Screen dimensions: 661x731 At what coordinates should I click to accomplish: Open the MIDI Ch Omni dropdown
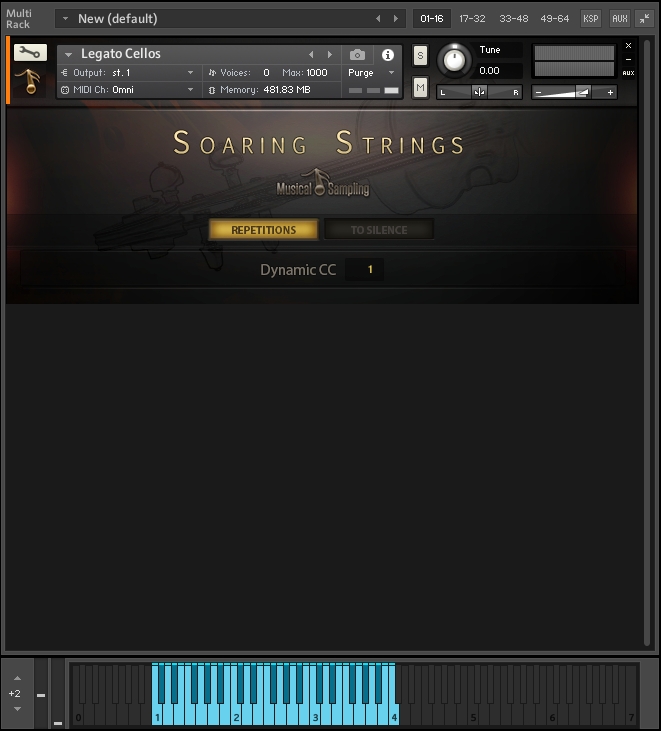click(x=190, y=90)
